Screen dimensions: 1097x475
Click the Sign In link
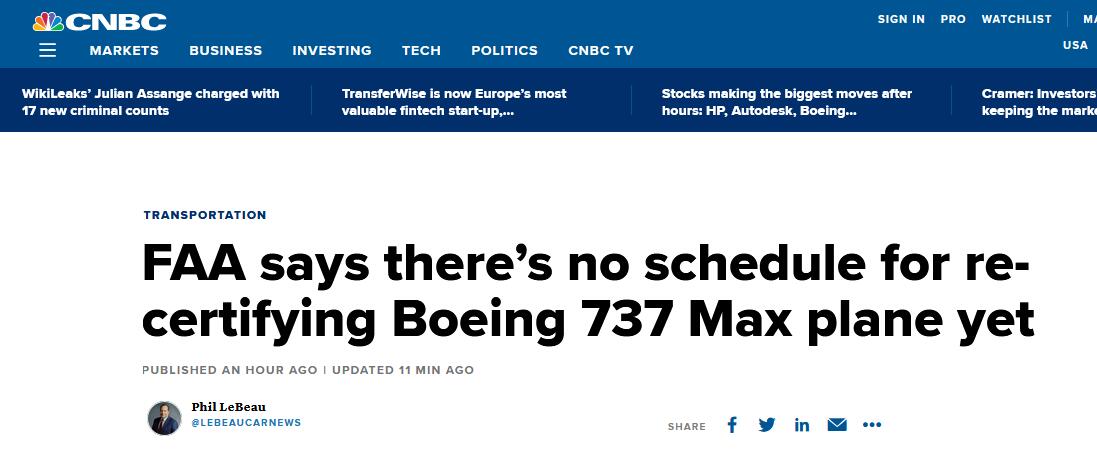(901, 20)
